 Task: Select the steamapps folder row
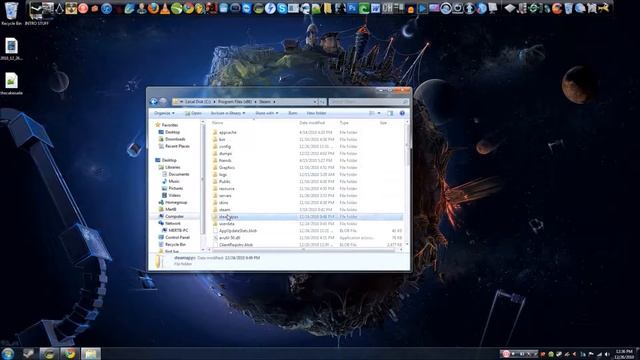307,217
